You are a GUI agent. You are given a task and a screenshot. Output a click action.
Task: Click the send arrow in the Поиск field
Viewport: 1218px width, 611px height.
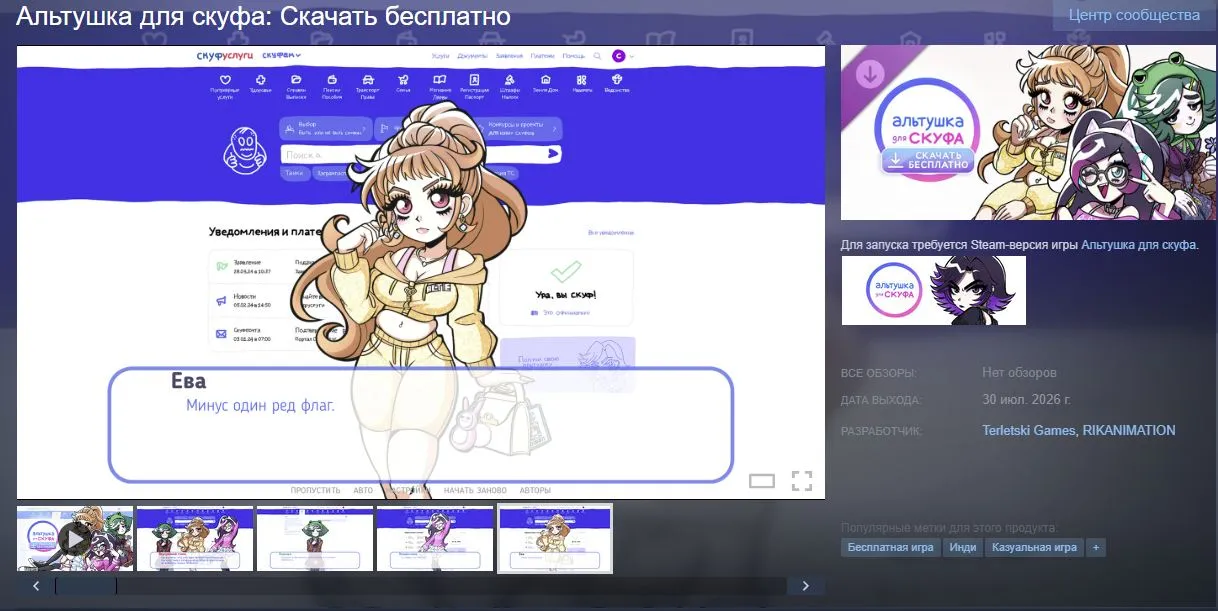click(x=553, y=154)
